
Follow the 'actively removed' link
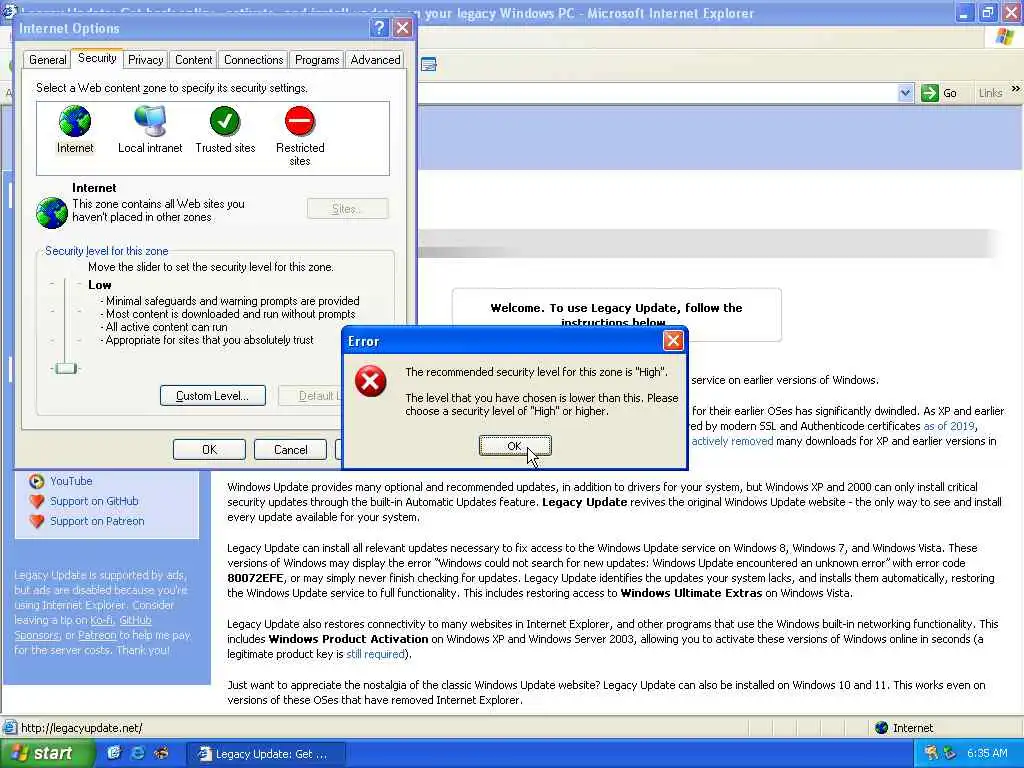pos(732,441)
